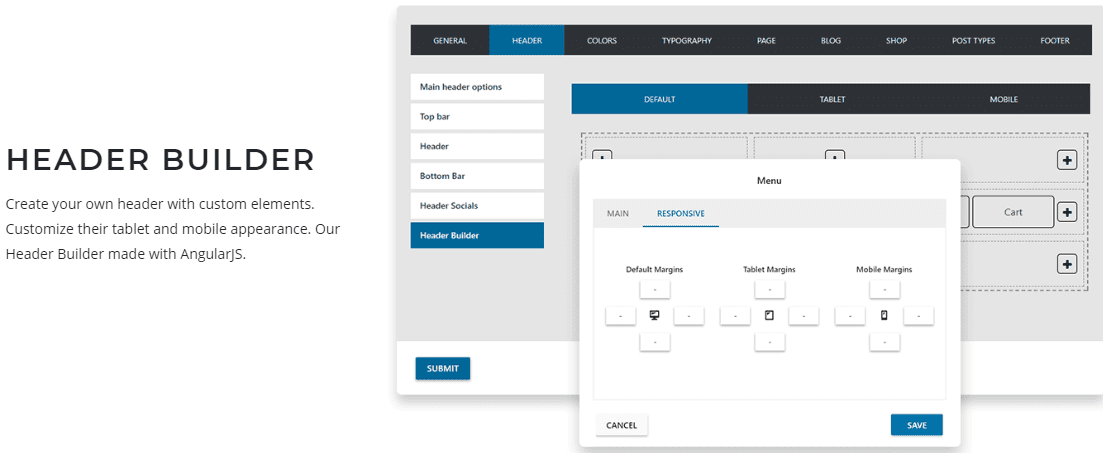Viewport: 1103px width, 453px height.
Task: Click the plus icon in the top-right builder row
Action: coord(1067,160)
